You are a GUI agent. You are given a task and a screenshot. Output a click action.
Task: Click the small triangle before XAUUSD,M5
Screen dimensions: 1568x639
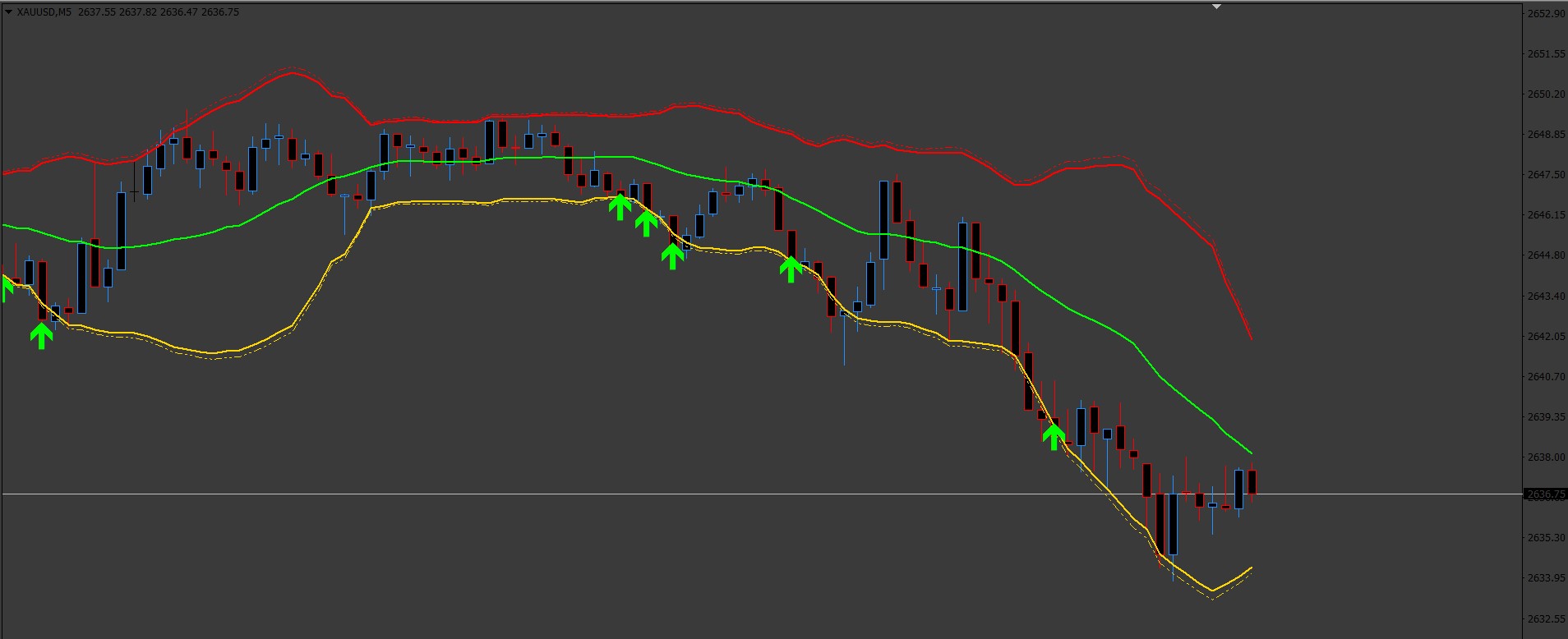[8, 12]
